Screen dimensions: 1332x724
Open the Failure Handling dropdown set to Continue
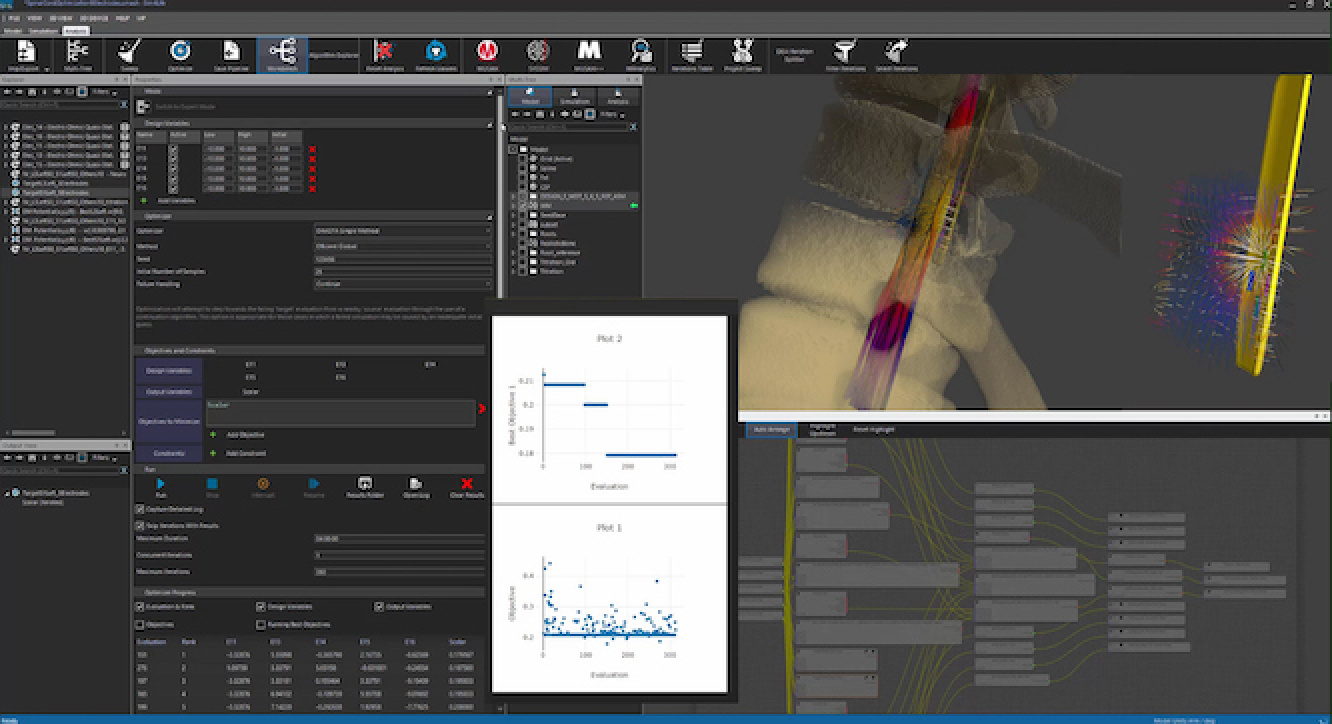pyautogui.click(x=402, y=284)
